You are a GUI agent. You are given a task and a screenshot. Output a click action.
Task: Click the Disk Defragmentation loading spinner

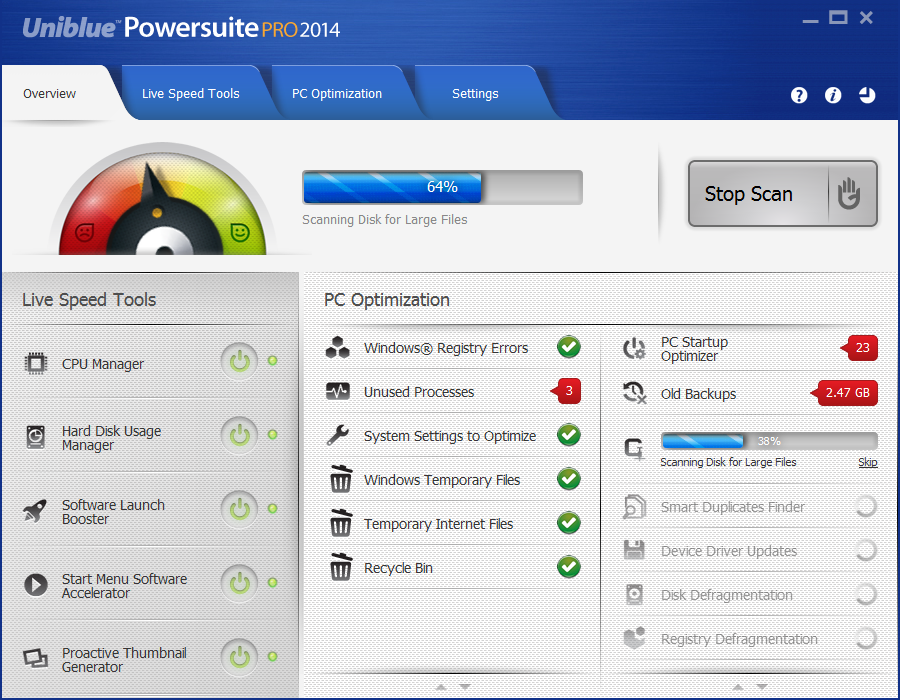(x=865, y=594)
